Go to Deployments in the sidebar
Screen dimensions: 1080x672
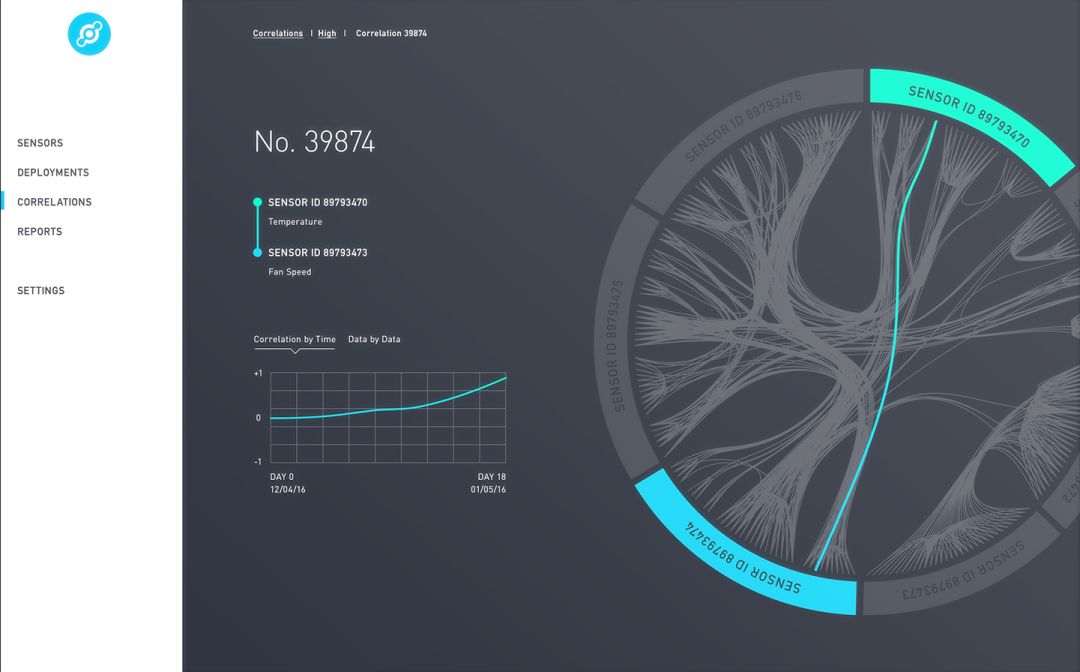tap(53, 173)
